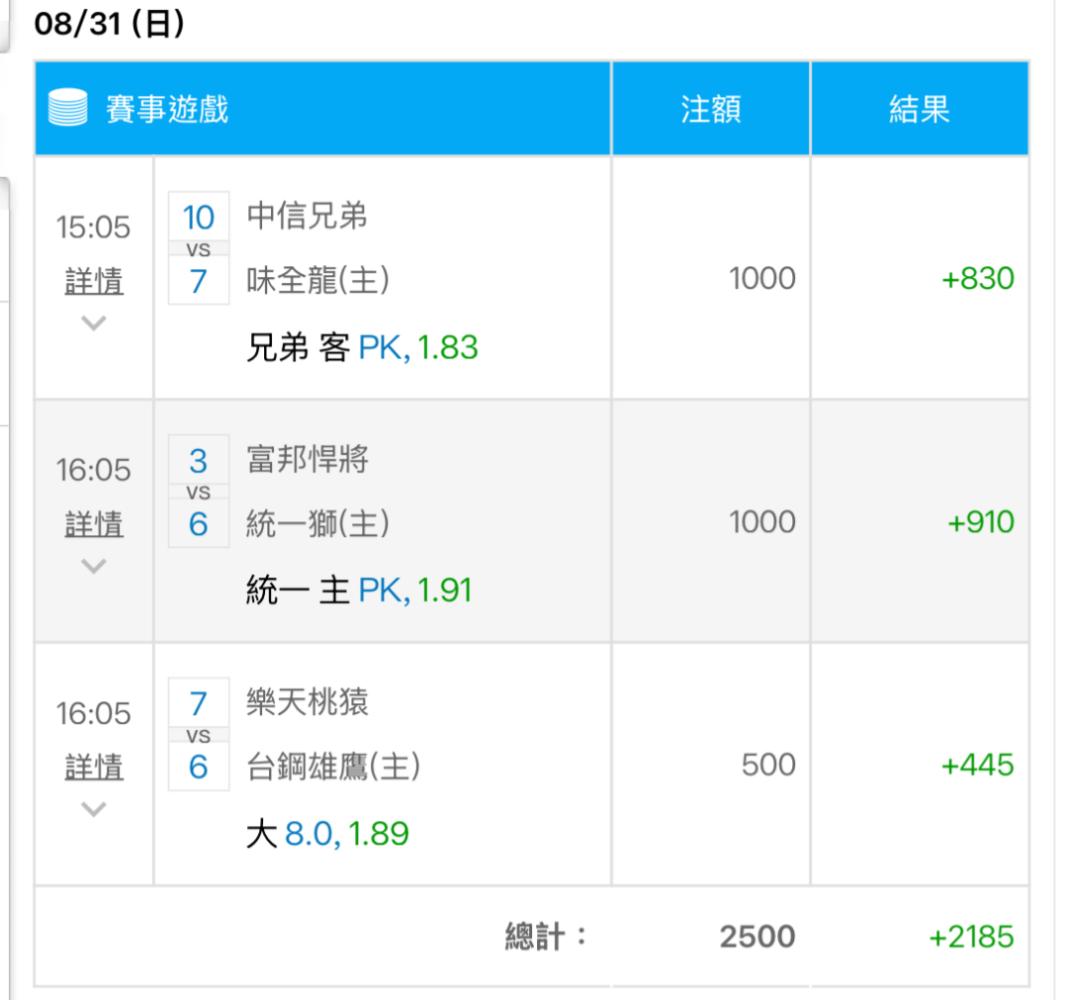Click the coin stack icon in header
The height and width of the screenshot is (1000, 1068).
click(69, 109)
